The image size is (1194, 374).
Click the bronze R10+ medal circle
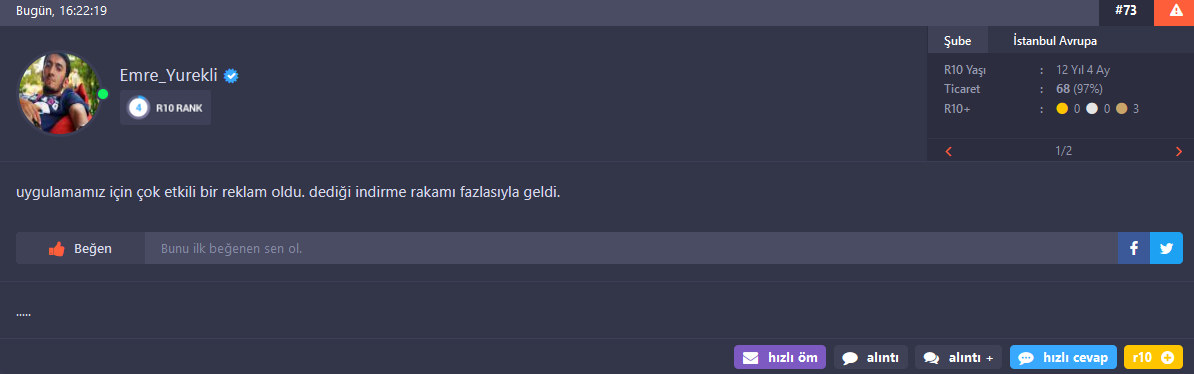coord(1122,109)
